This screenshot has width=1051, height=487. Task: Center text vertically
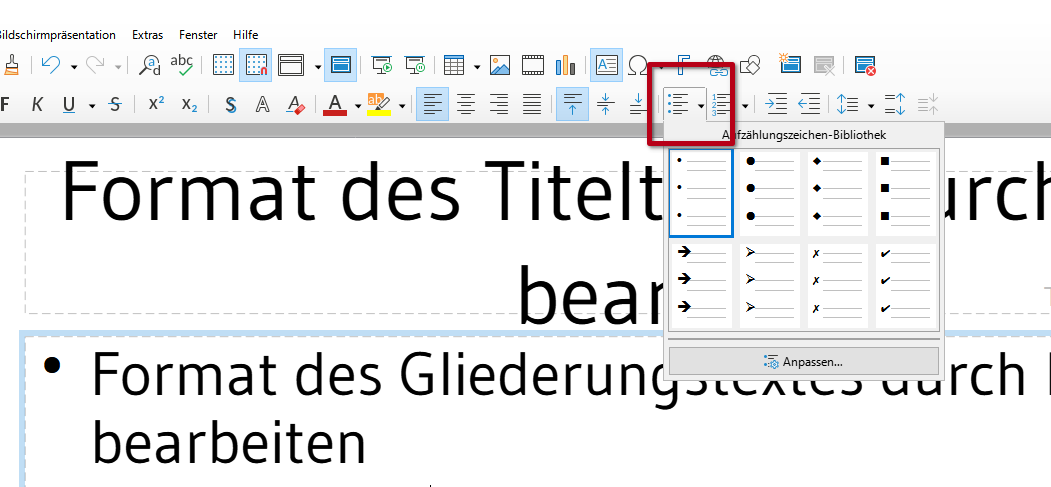(605, 104)
